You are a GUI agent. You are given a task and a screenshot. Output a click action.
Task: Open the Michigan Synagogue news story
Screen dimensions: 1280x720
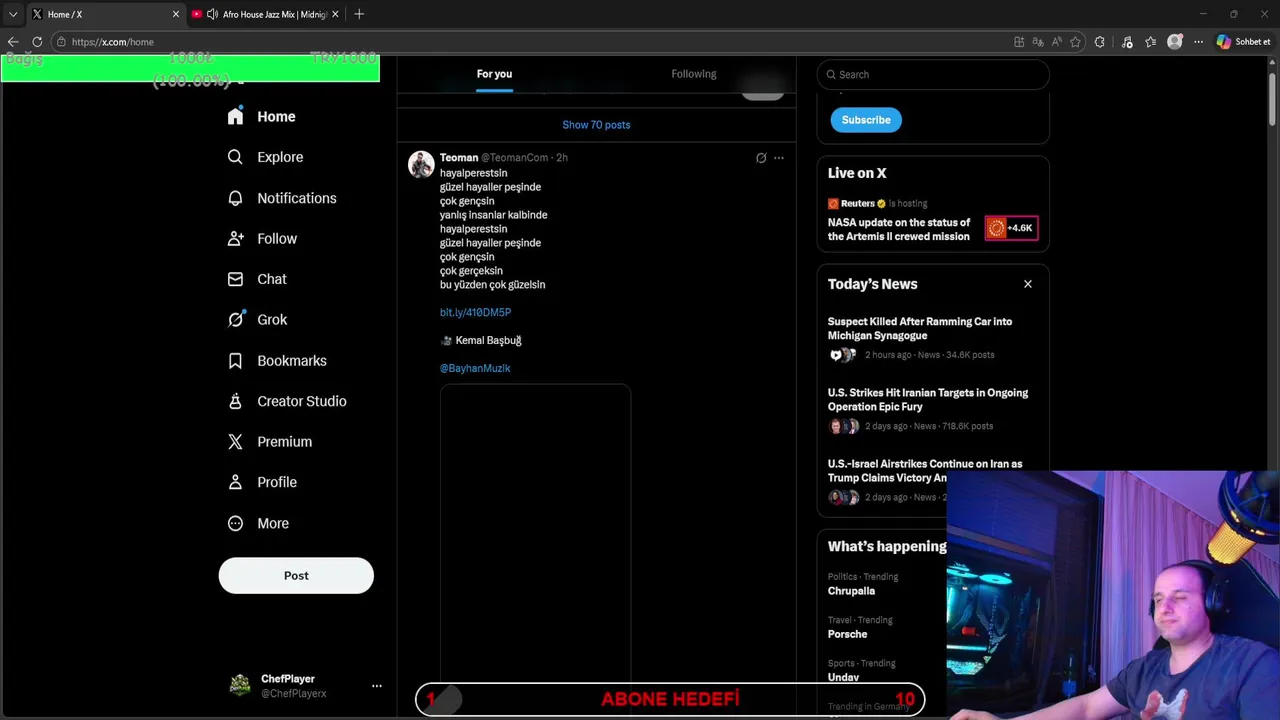(920, 329)
